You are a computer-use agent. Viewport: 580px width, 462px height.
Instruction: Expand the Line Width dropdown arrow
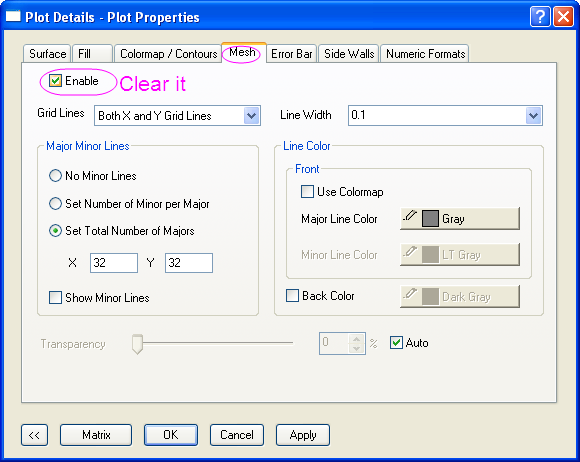tap(533, 116)
